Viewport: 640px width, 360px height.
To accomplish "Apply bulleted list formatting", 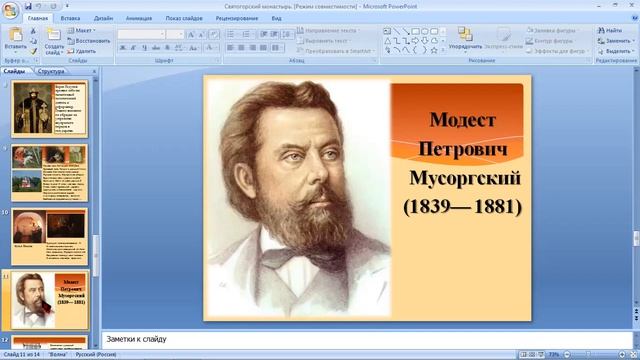I will (x=231, y=34).
